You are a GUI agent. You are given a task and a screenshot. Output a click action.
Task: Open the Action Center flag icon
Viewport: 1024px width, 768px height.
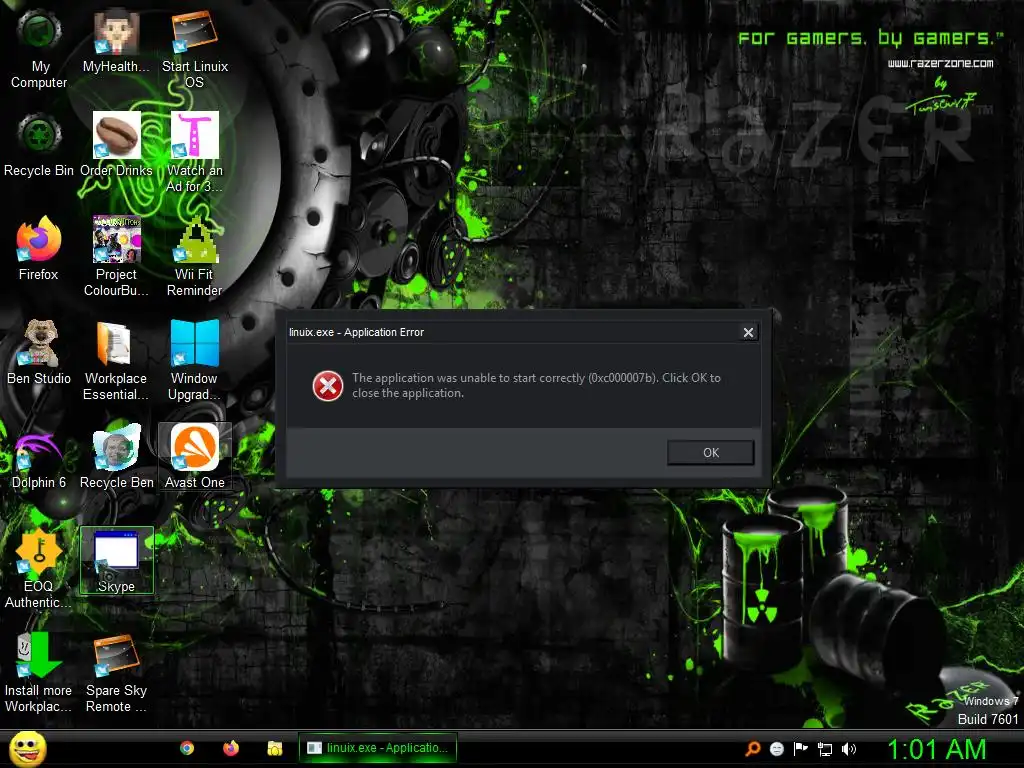pos(801,749)
